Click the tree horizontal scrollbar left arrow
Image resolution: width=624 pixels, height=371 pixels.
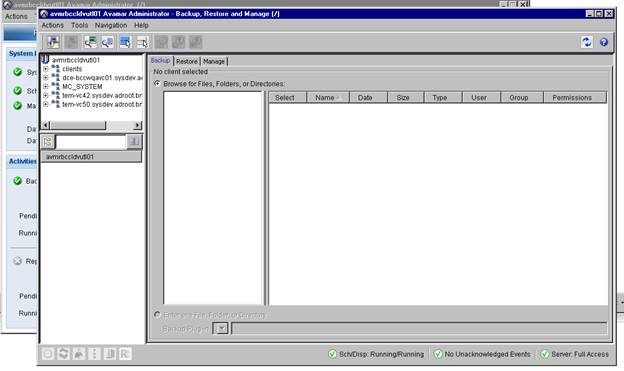(45, 125)
